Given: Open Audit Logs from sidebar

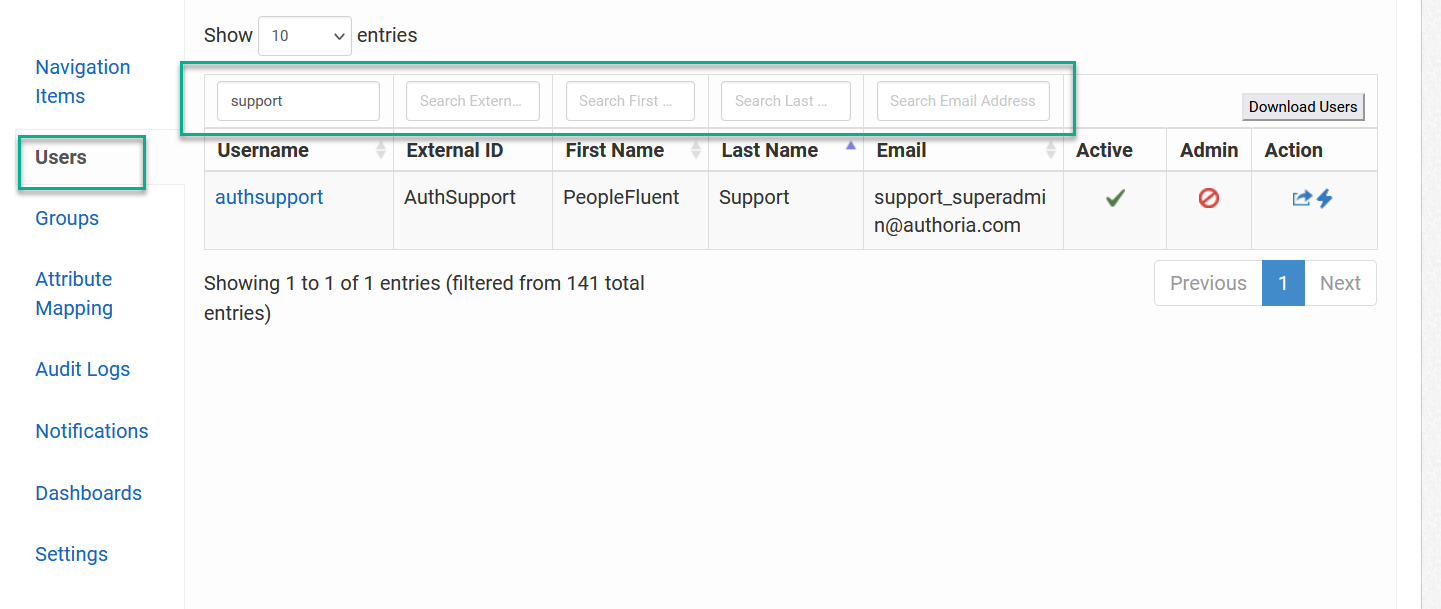Looking at the screenshot, I should pyautogui.click(x=83, y=369).
